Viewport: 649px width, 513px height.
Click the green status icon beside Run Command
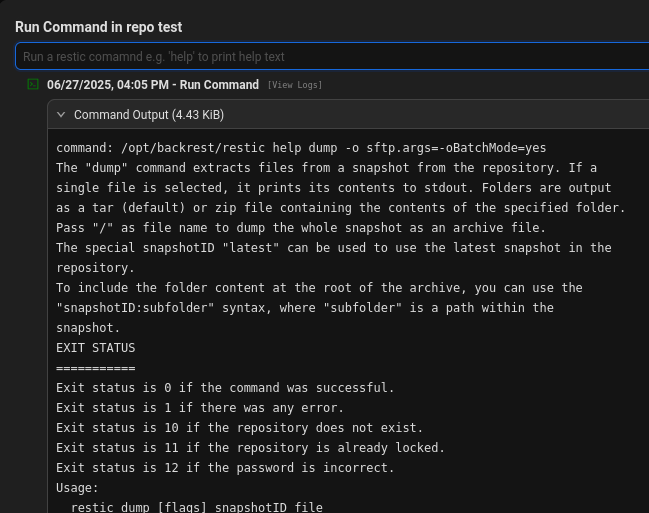pyautogui.click(x=33, y=85)
